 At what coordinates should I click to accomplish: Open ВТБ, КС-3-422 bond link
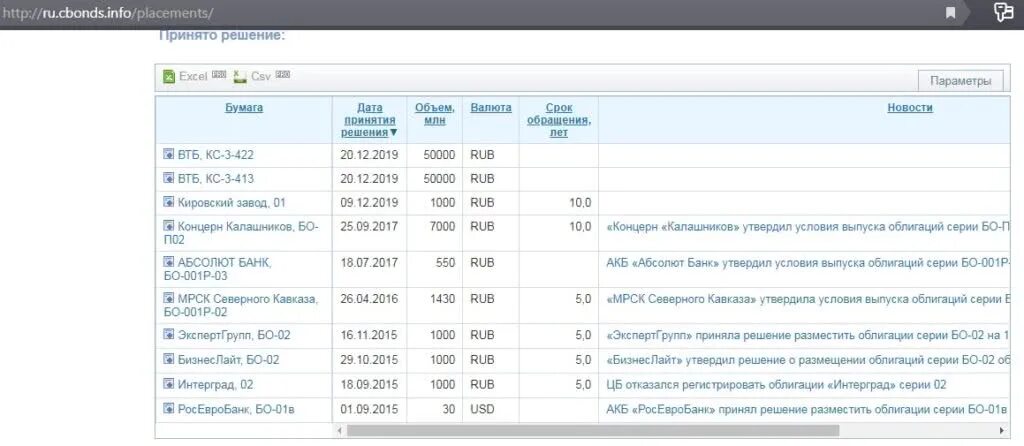point(216,155)
